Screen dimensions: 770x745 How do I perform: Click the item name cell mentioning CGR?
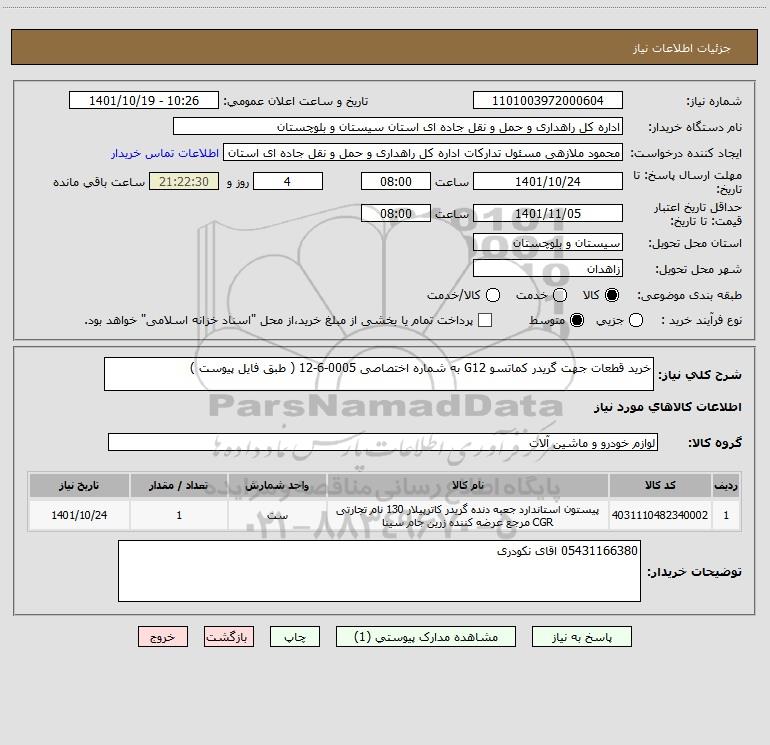coord(468,516)
